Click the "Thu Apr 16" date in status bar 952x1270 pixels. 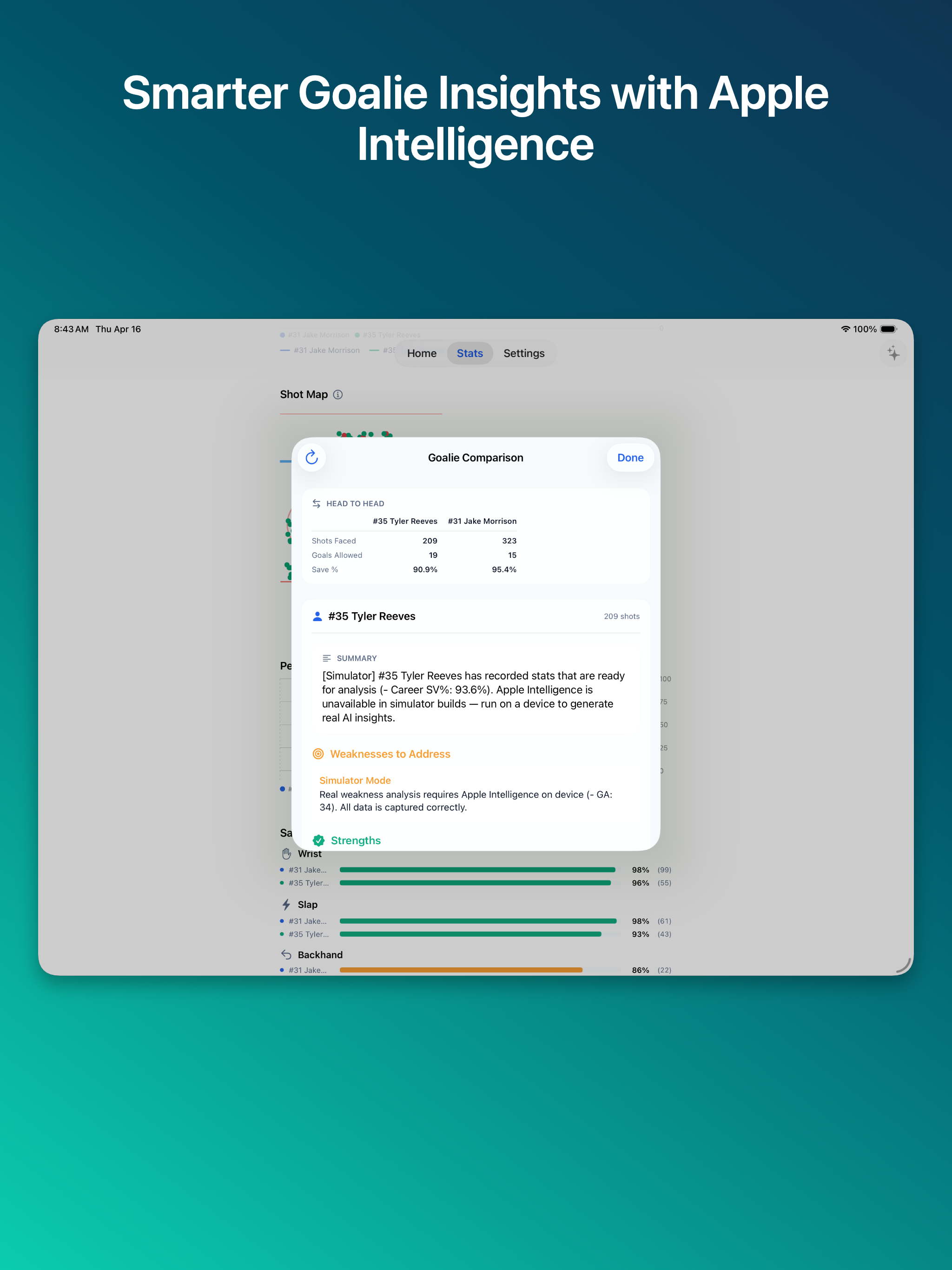click(x=118, y=329)
